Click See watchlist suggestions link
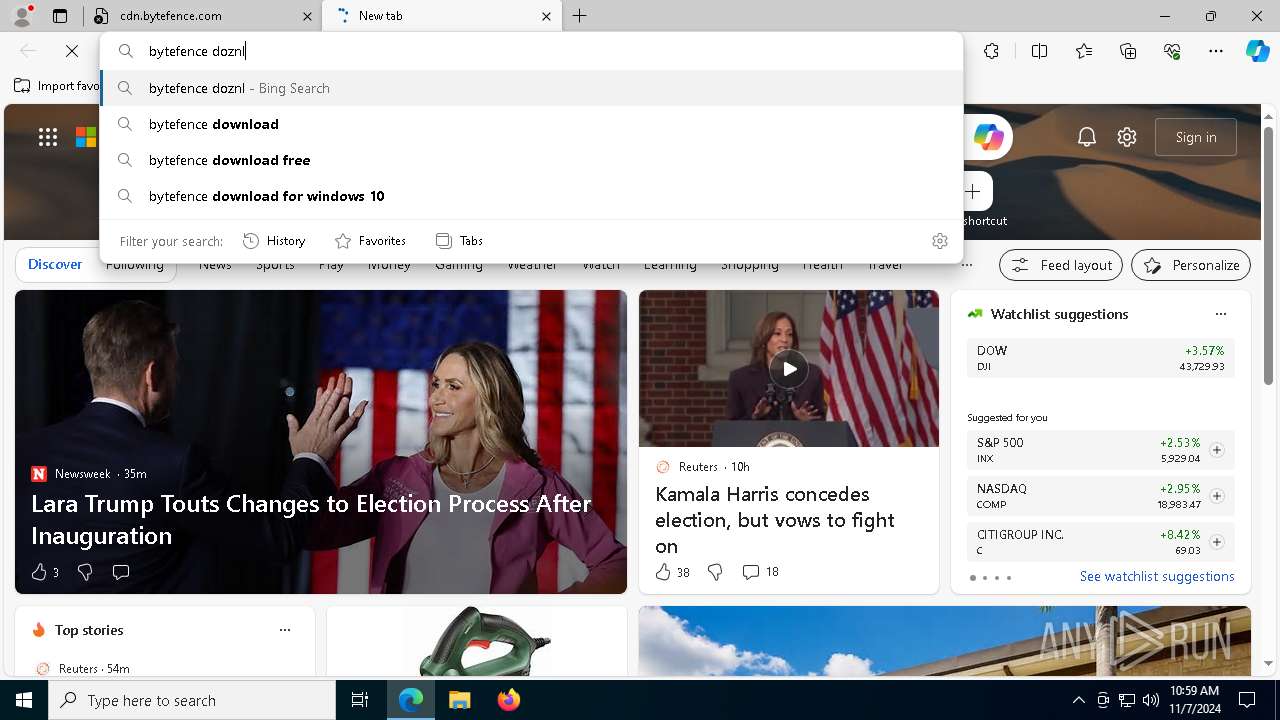Screen dimensions: 1280x720 pos(1157,576)
